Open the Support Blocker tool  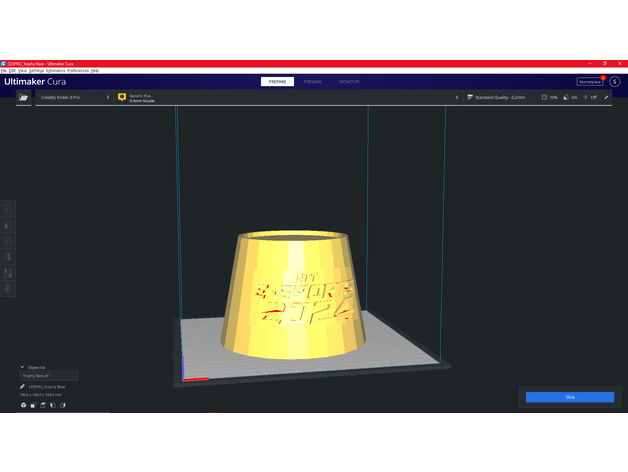click(10, 288)
